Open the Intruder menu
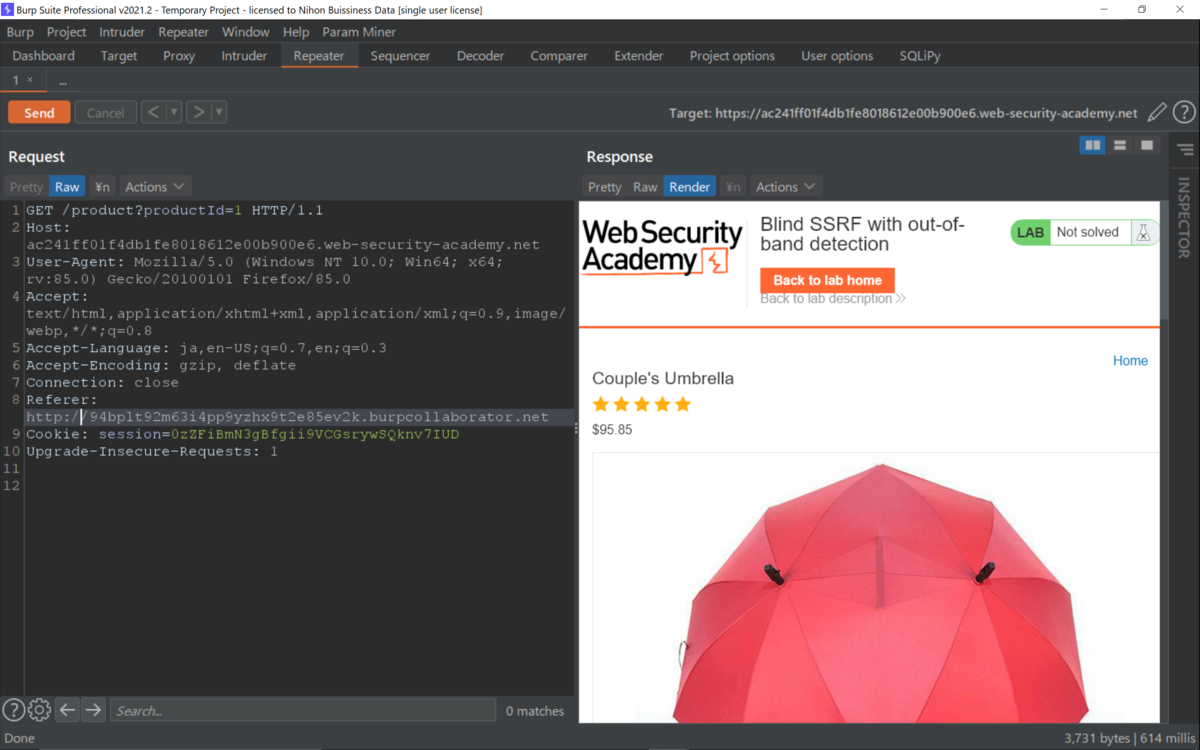1200x750 pixels. coord(122,32)
